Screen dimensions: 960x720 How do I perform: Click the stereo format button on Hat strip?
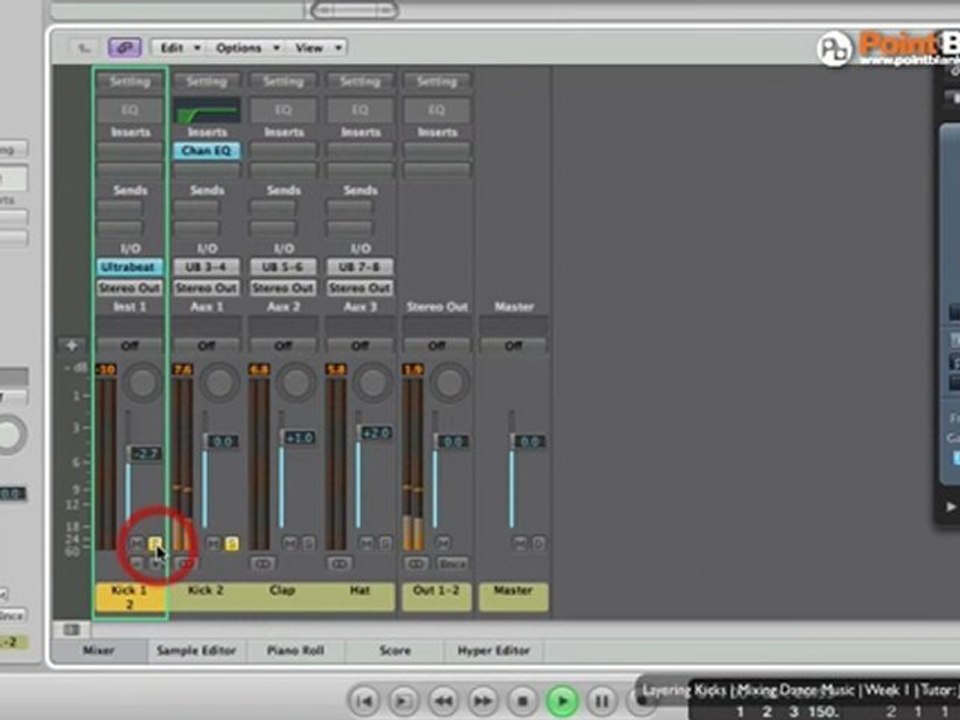[x=339, y=563]
